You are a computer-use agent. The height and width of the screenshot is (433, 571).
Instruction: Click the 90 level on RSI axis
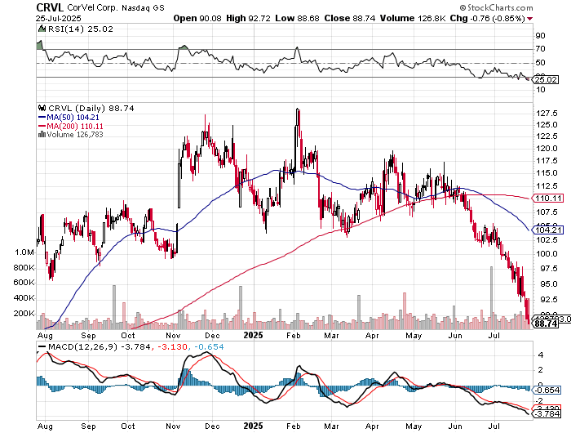point(540,36)
